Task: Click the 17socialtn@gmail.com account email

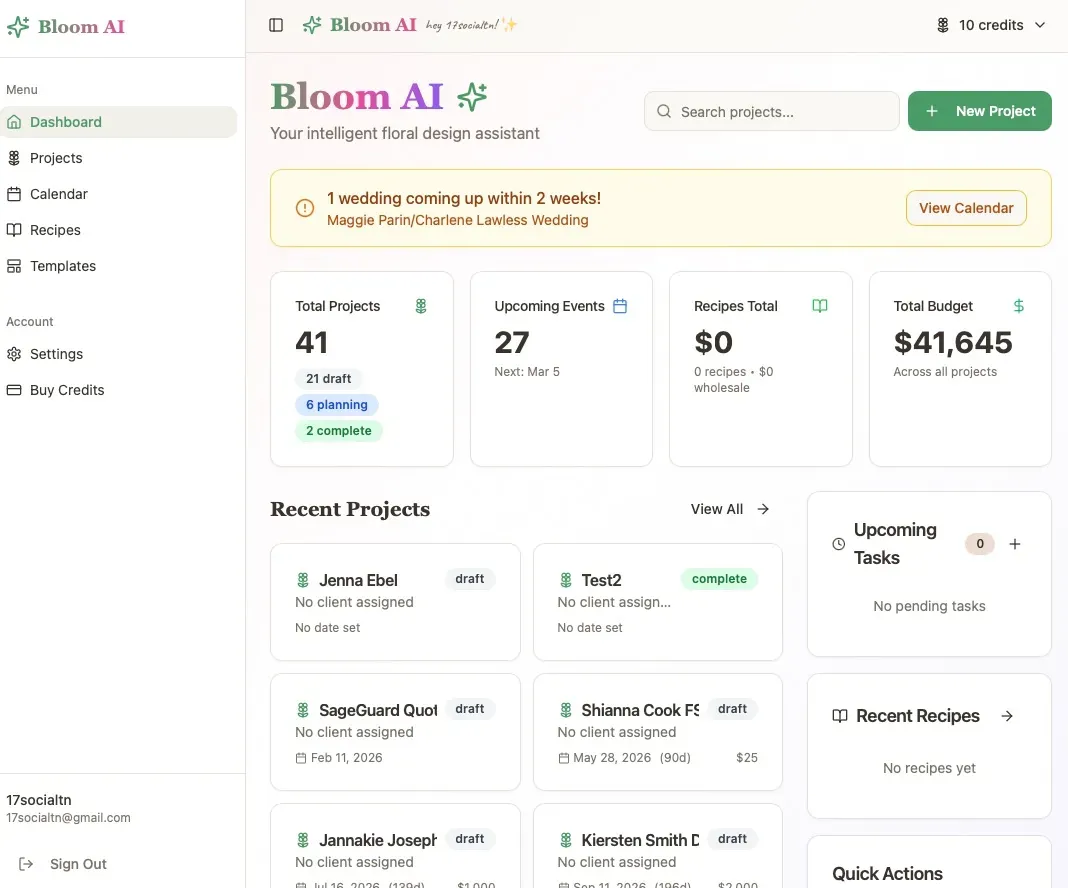Action: (x=68, y=818)
